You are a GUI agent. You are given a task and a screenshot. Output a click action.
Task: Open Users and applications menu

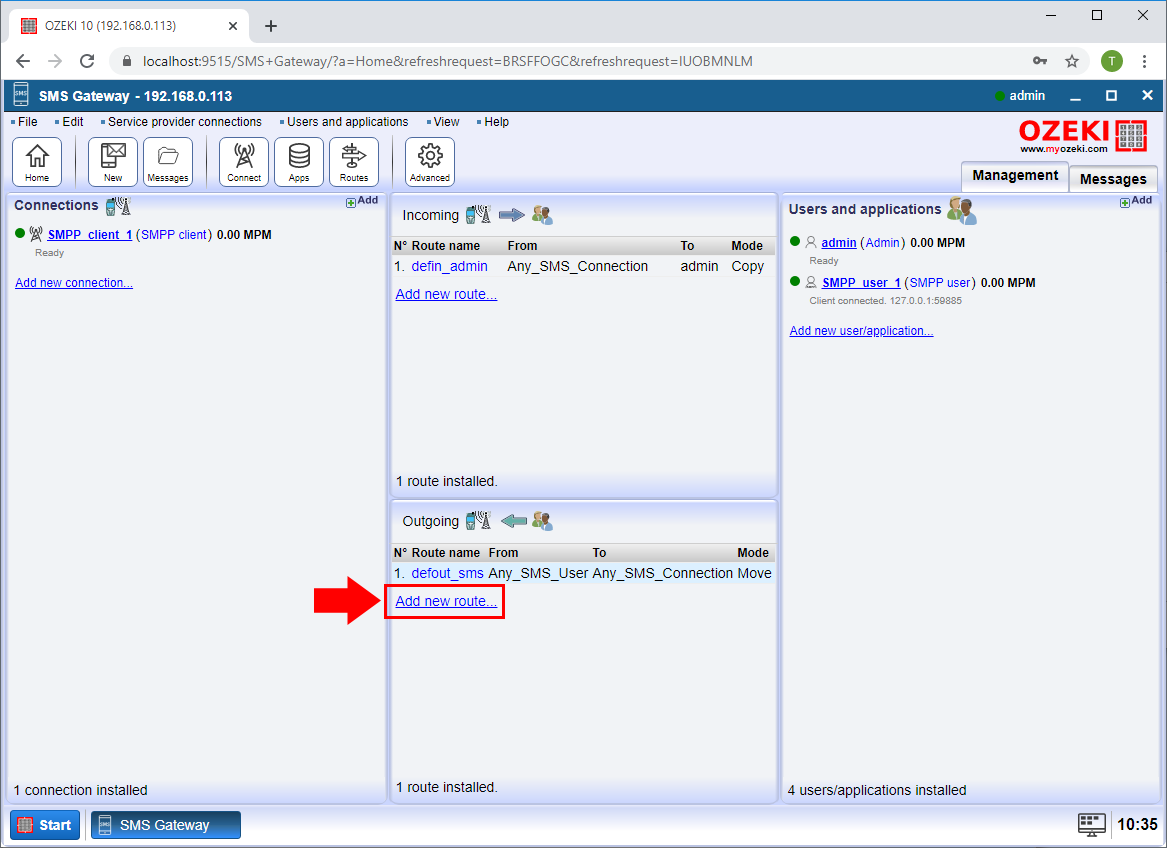pos(348,122)
